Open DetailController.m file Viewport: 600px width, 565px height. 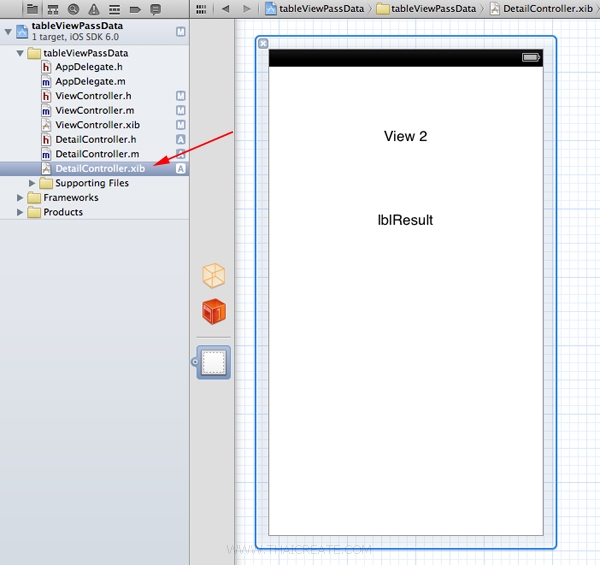click(x=97, y=154)
